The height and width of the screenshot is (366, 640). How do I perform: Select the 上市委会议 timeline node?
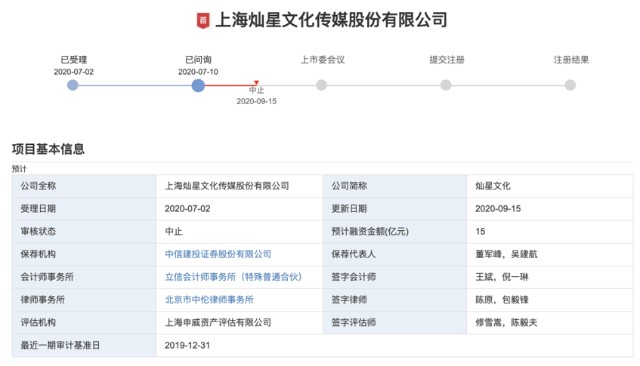322,85
